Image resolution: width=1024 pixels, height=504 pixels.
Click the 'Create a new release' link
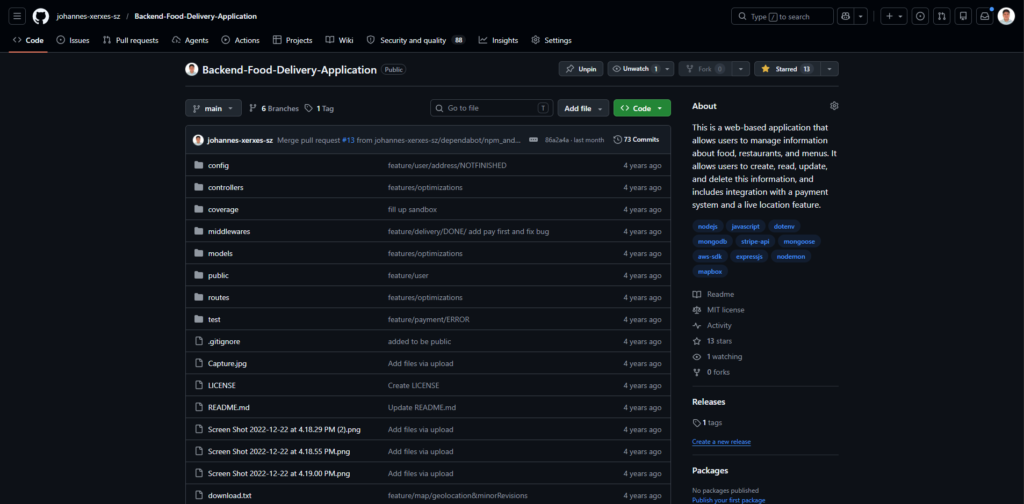721,441
